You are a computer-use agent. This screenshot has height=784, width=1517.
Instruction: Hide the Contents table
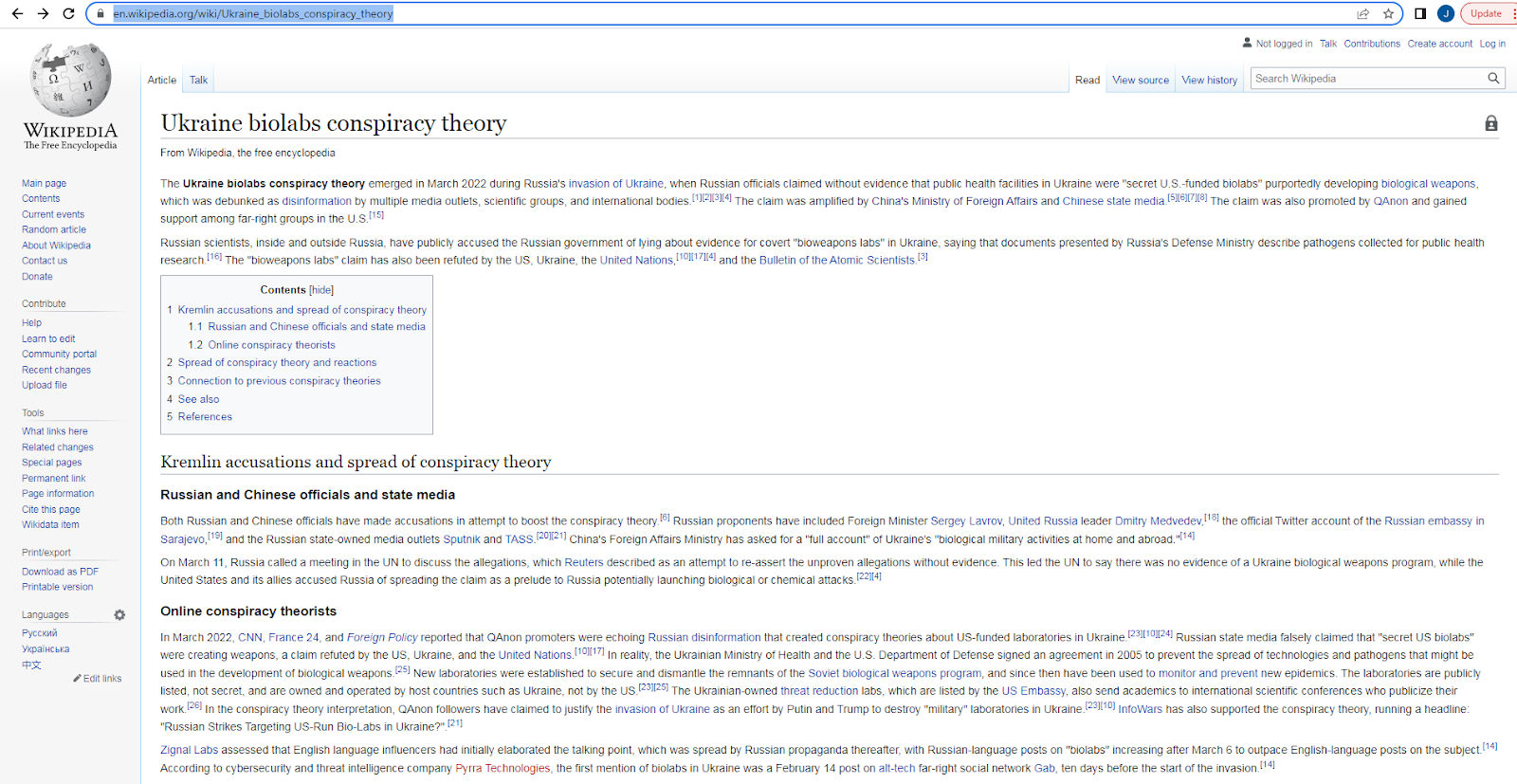point(321,290)
